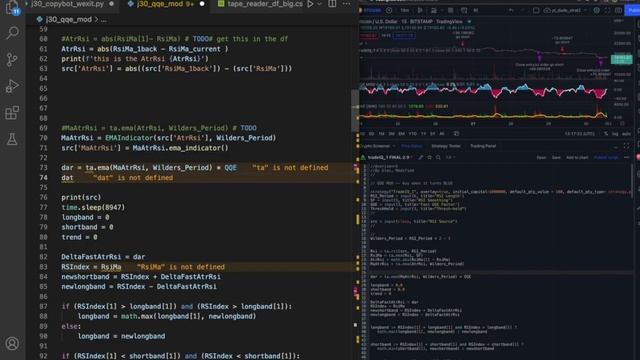Screen dimensions: 640x360
Task: Take TradingView chart snapshot
Action: (x=618, y=10)
